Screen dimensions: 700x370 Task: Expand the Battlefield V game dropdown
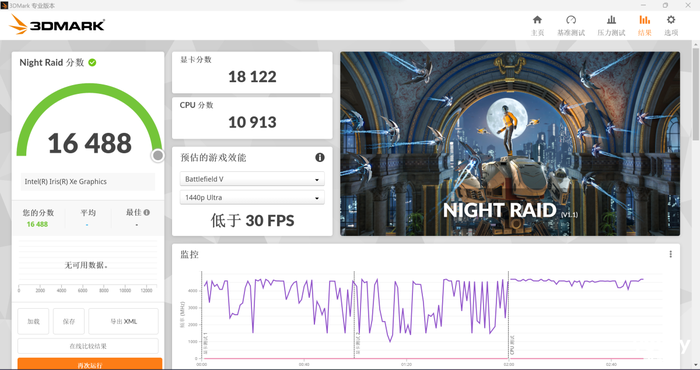point(252,179)
